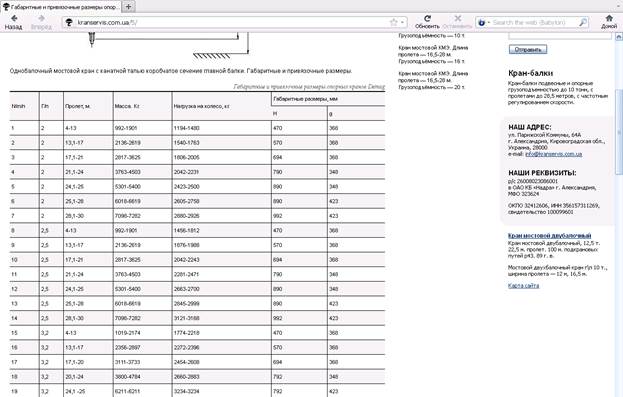Image resolution: width=623 pixels, height=397 pixels.
Task: Open the Карта сайта link
Action: (523, 285)
